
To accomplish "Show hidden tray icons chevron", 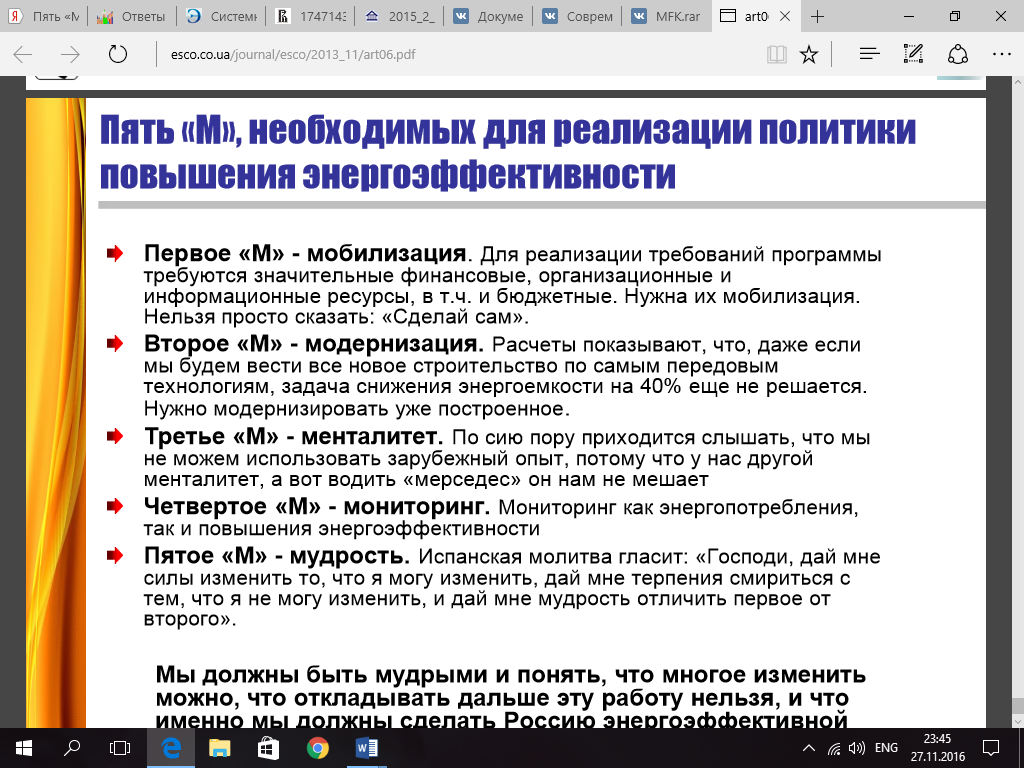I will 808,748.
